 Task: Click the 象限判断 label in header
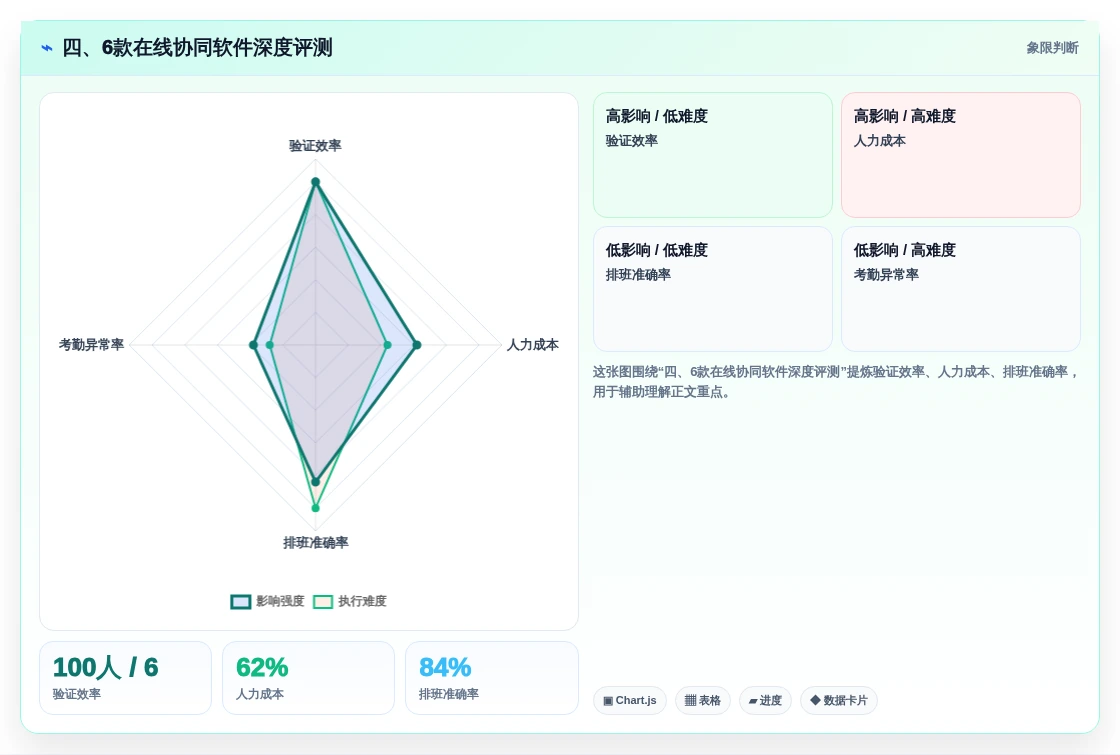click(x=1052, y=48)
